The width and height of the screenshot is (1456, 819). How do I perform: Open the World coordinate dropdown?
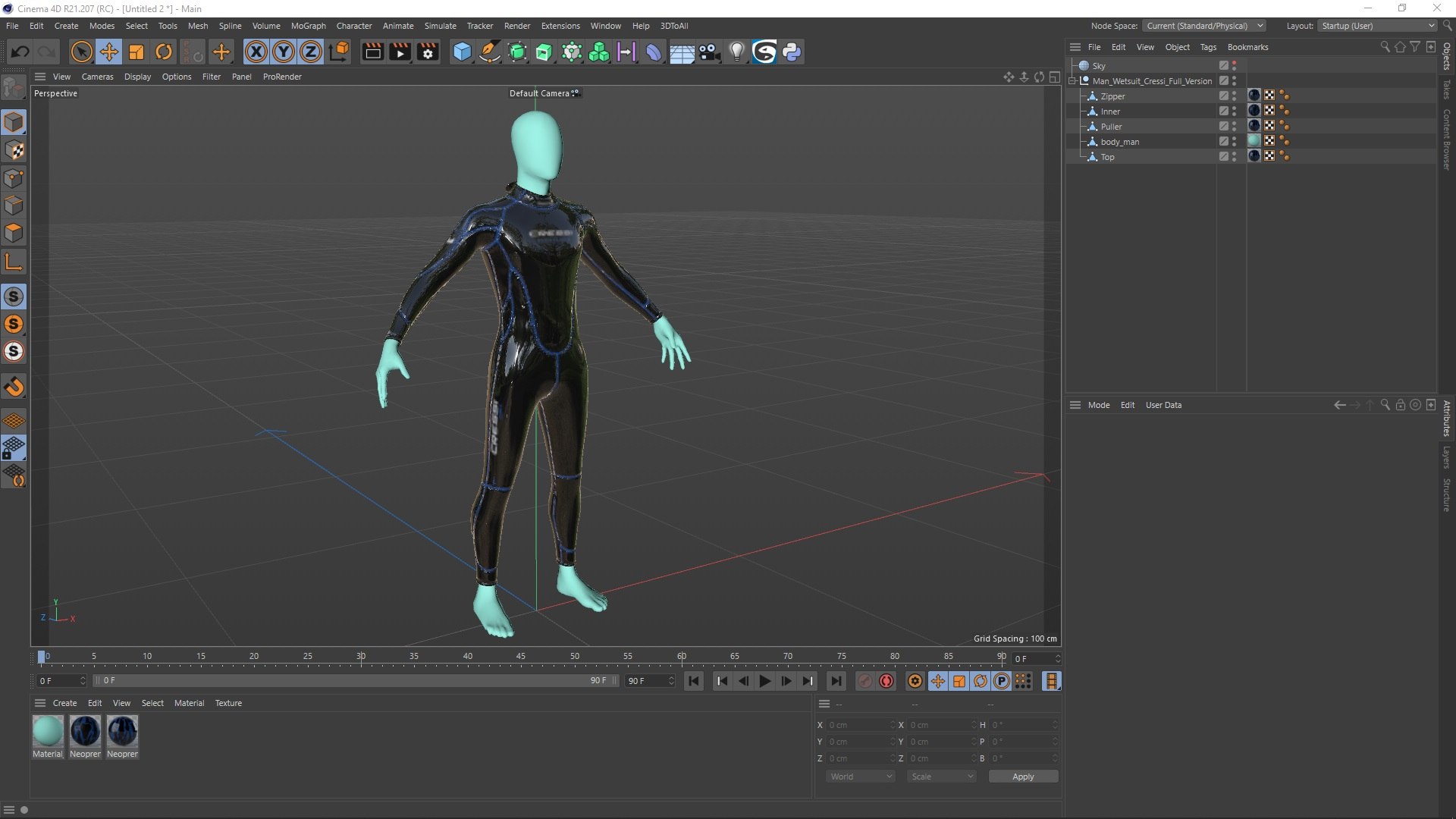(861, 777)
